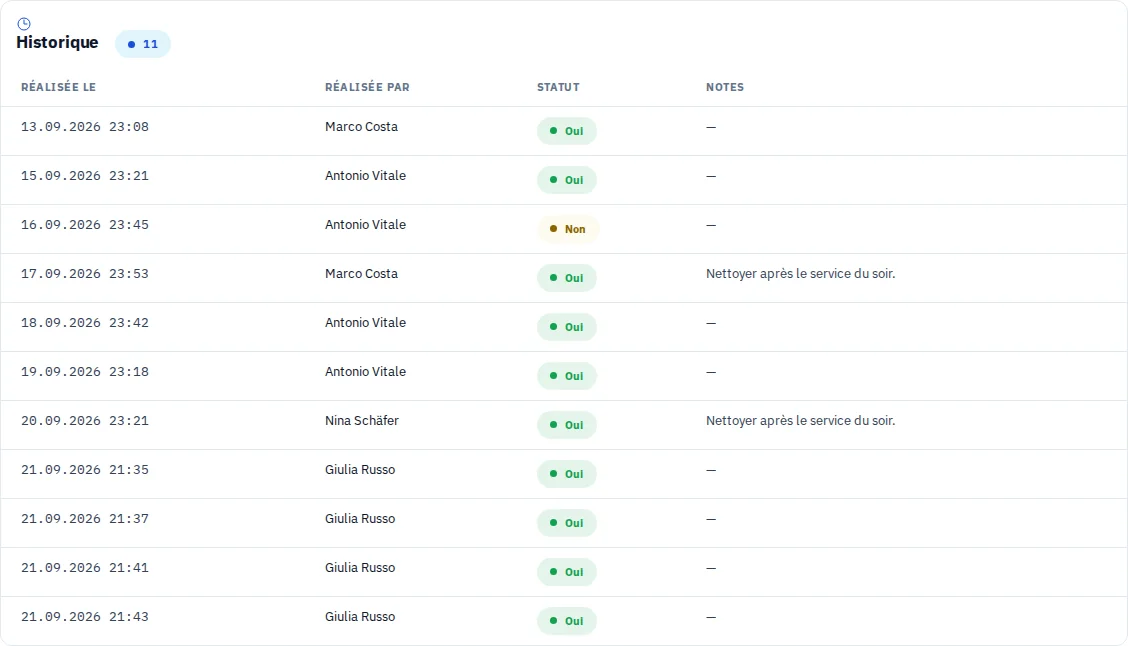Click the RÉALISÉE LE column header

click(58, 87)
